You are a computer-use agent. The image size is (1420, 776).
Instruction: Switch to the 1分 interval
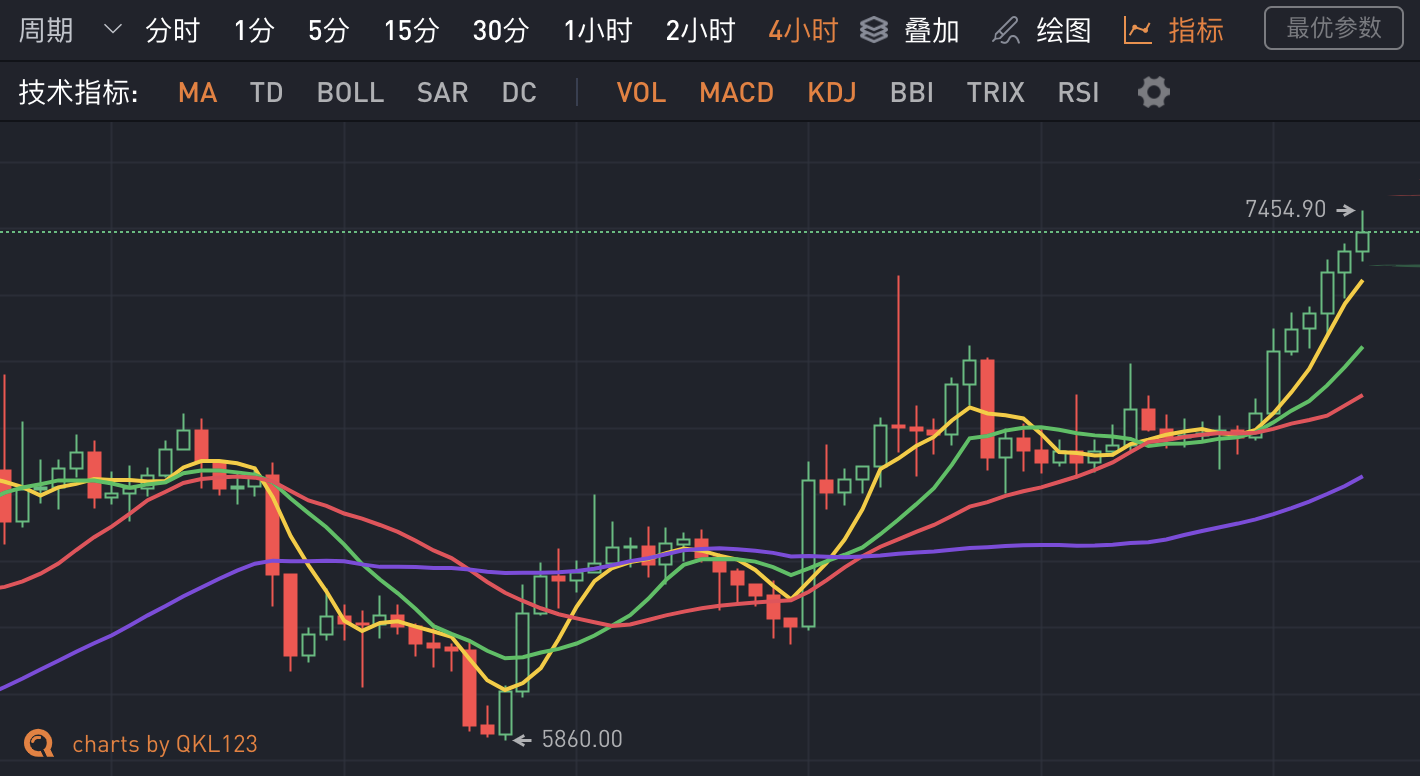pos(254,30)
